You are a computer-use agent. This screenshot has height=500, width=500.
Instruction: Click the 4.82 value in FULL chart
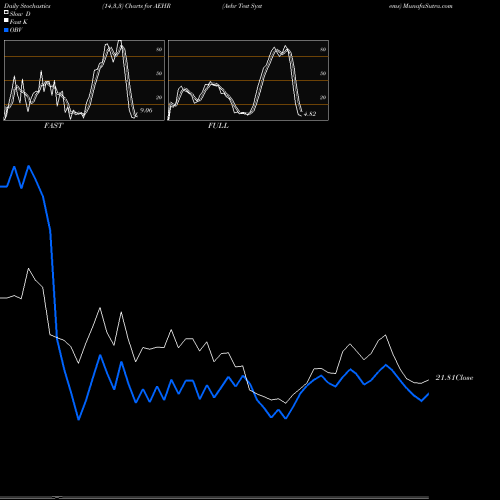pos(310,114)
